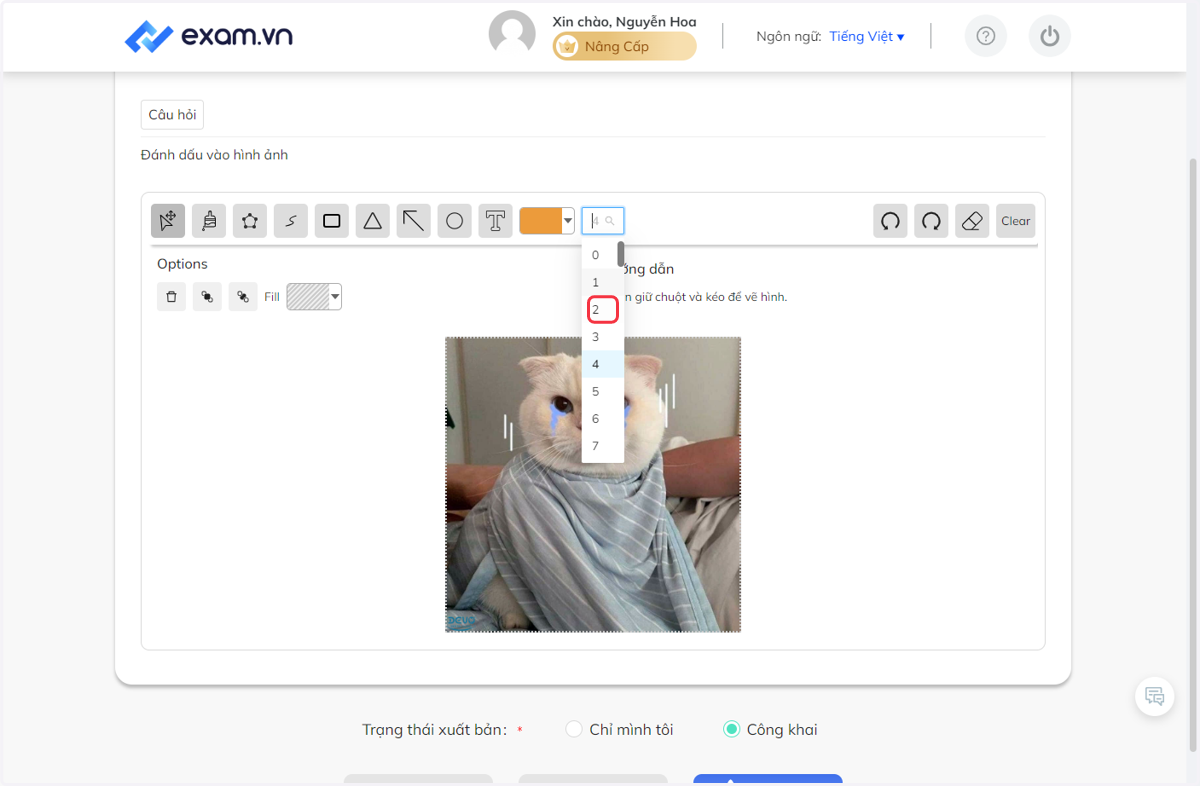Image resolution: width=1200 pixels, height=786 pixels.
Task: Choose width 5 from the list
Action: [x=603, y=391]
